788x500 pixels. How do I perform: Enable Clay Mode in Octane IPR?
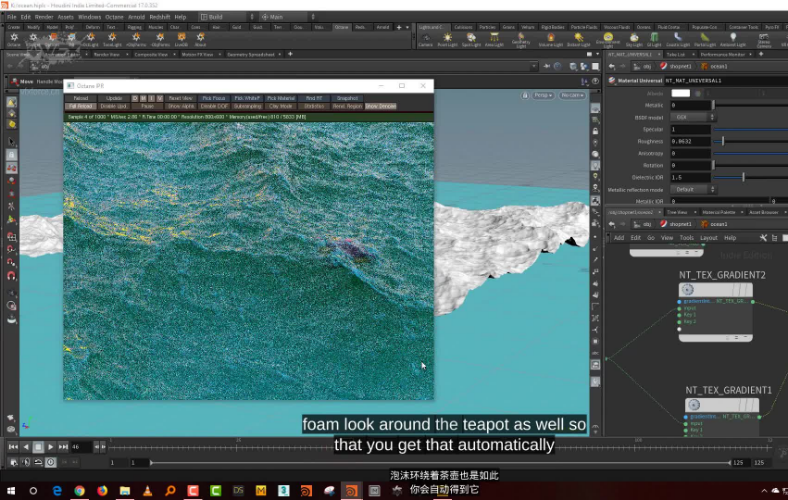(281, 105)
